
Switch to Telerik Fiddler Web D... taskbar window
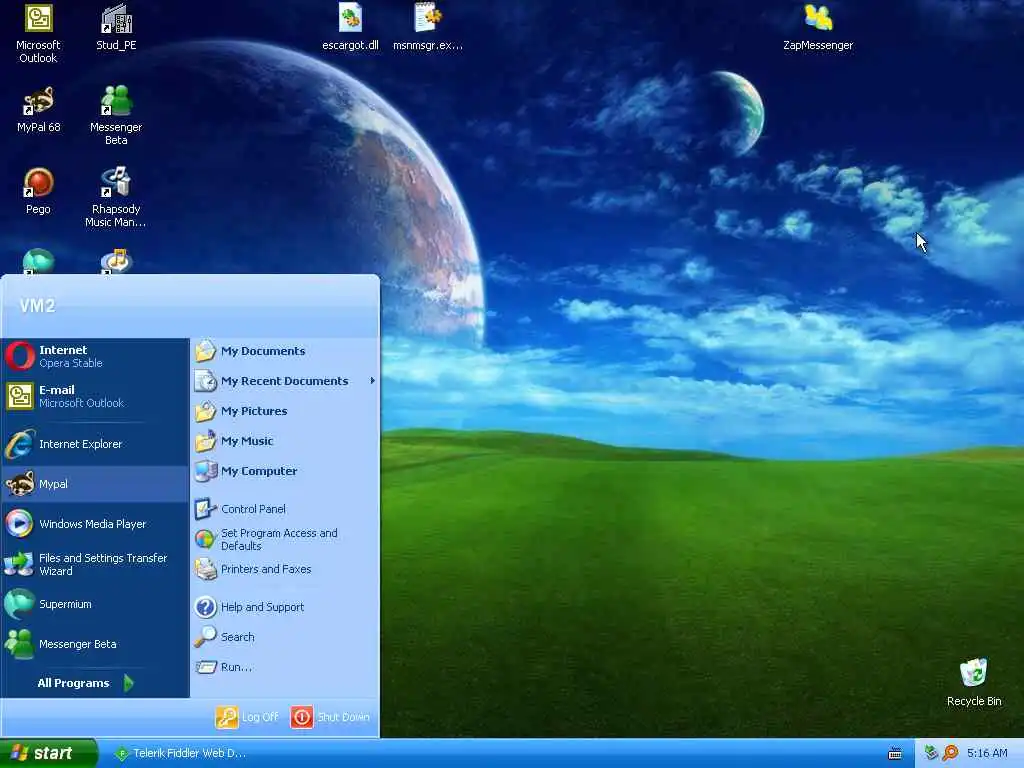click(180, 753)
